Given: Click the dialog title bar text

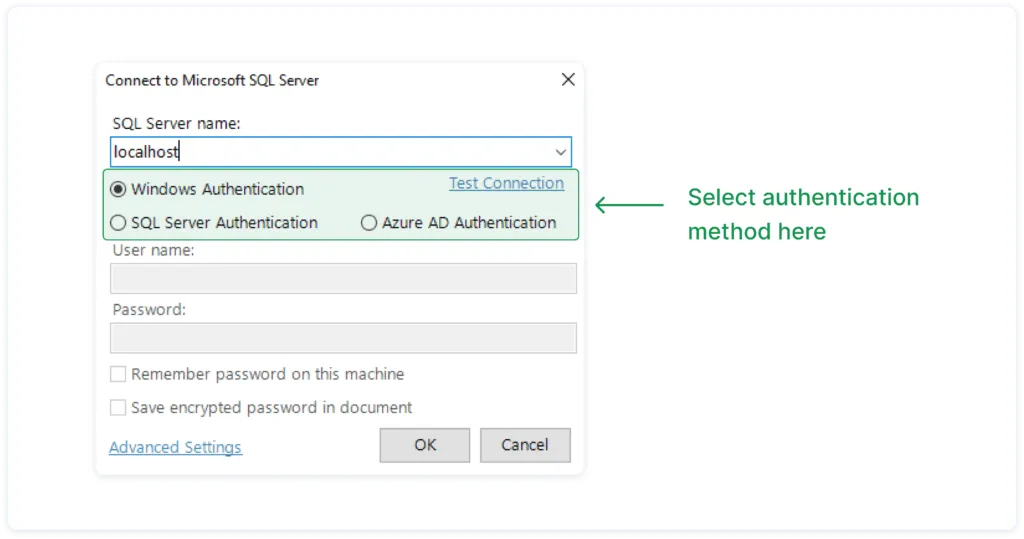Looking at the screenshot, I should 212,80.
